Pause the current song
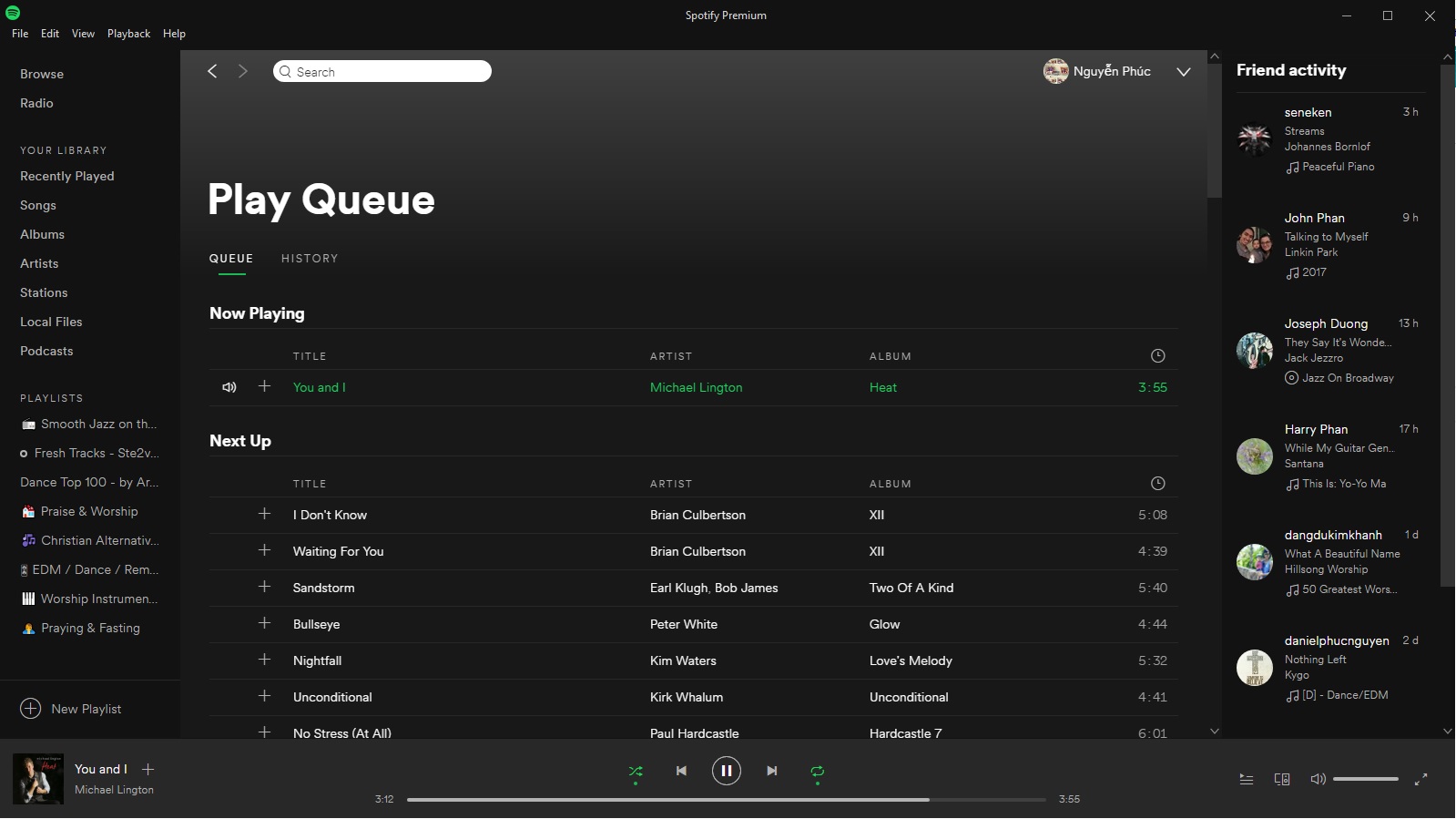This screenshot has width=1456, height=819. coord(726,771)
